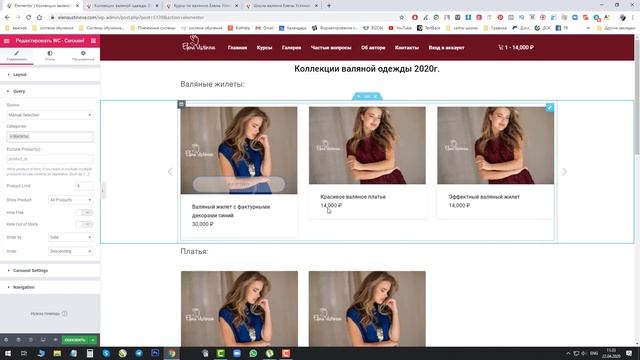
Task: Open the Order dropdown showing Descending
Action: coord(71,251)
